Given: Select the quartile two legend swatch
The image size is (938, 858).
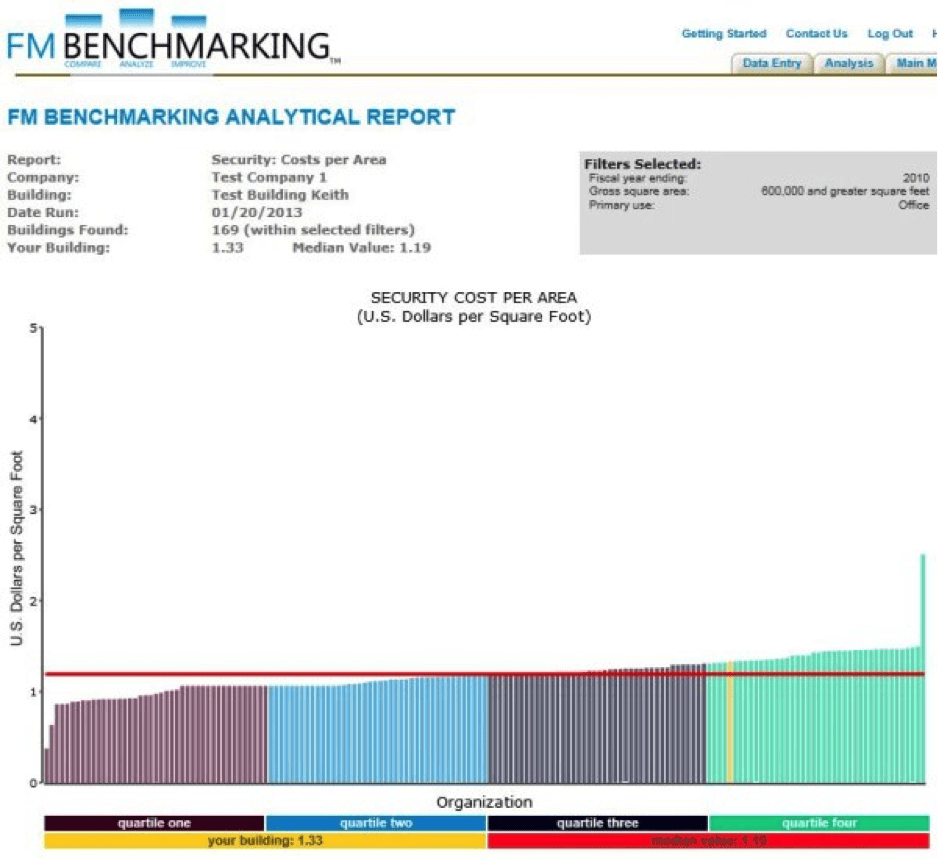Looking at the screenshot, I should [375, 823].
